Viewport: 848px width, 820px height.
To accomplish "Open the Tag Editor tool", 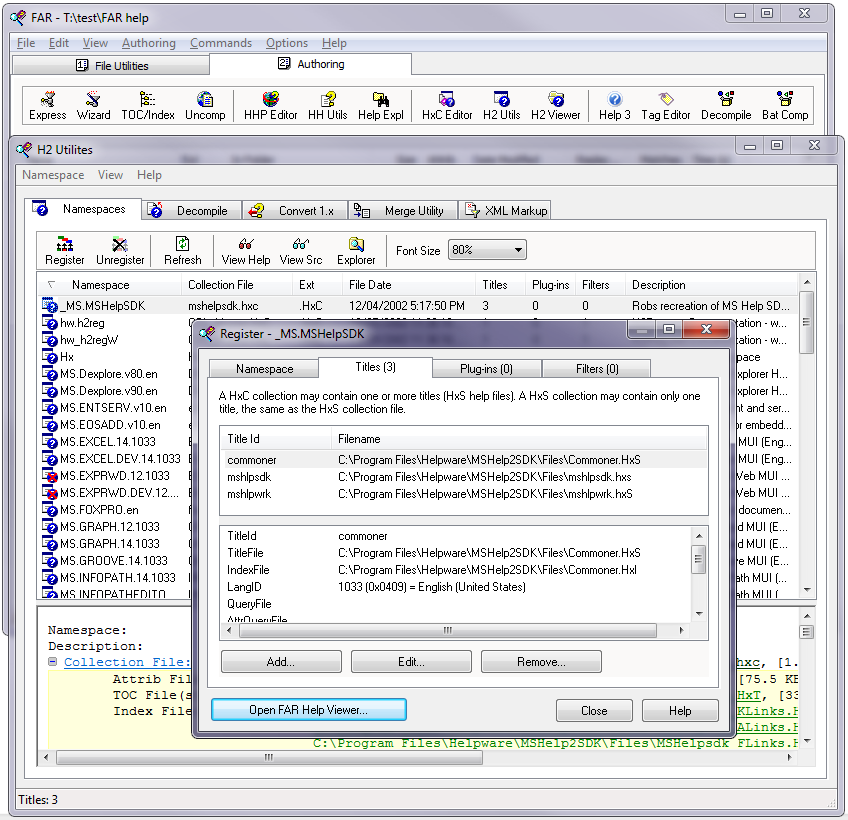I will [666, 105].
